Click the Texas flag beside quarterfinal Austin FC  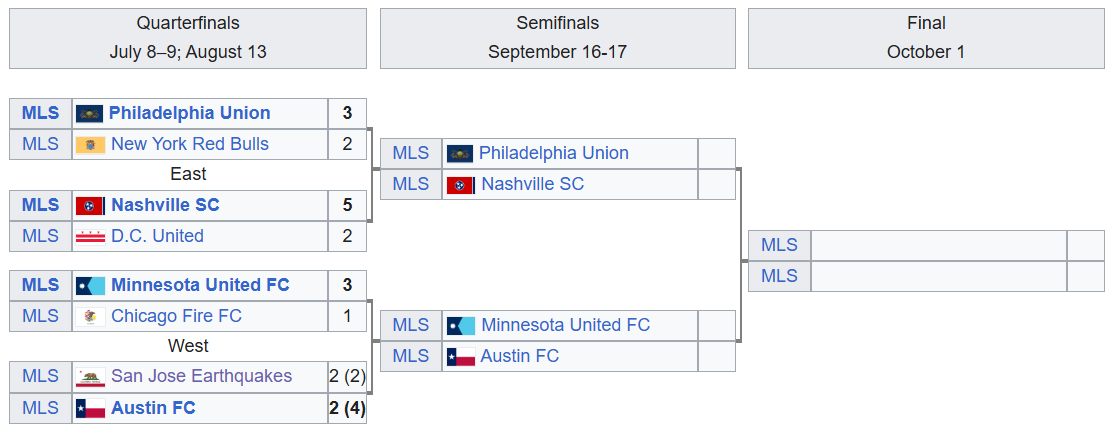pyautogui.click(x=90, y=408)
